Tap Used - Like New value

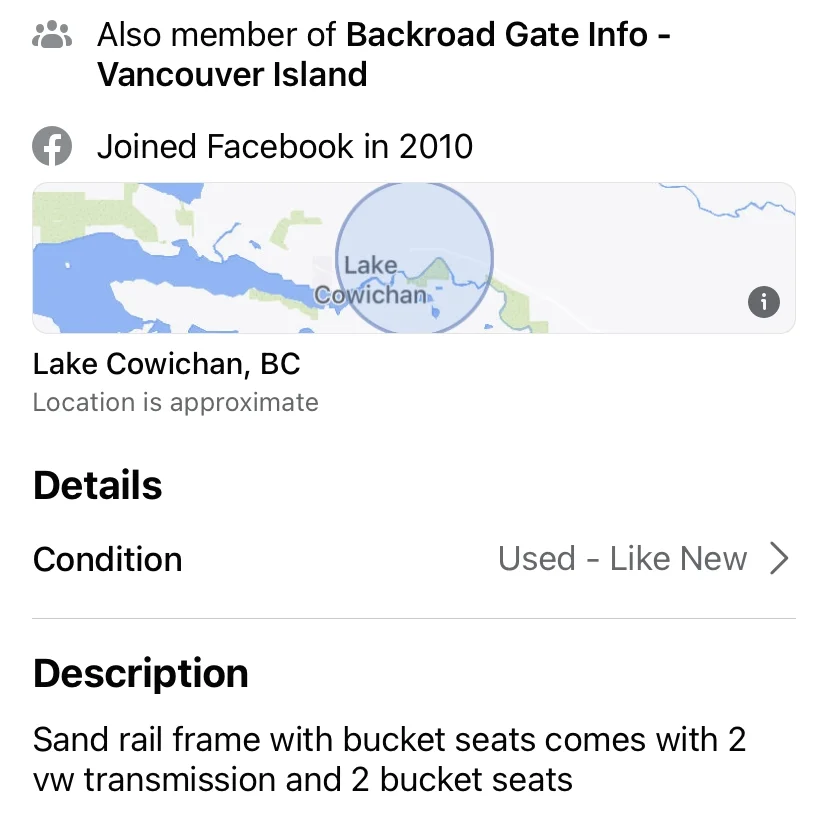tap(622, 558)
